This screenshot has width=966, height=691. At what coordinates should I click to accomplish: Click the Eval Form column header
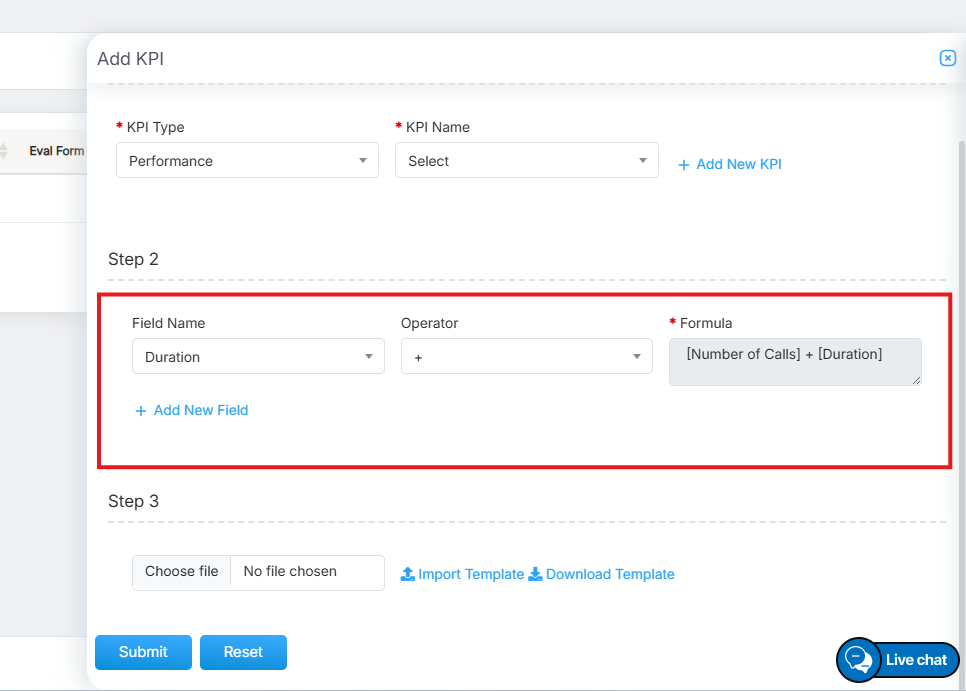(x=56, y=151)
